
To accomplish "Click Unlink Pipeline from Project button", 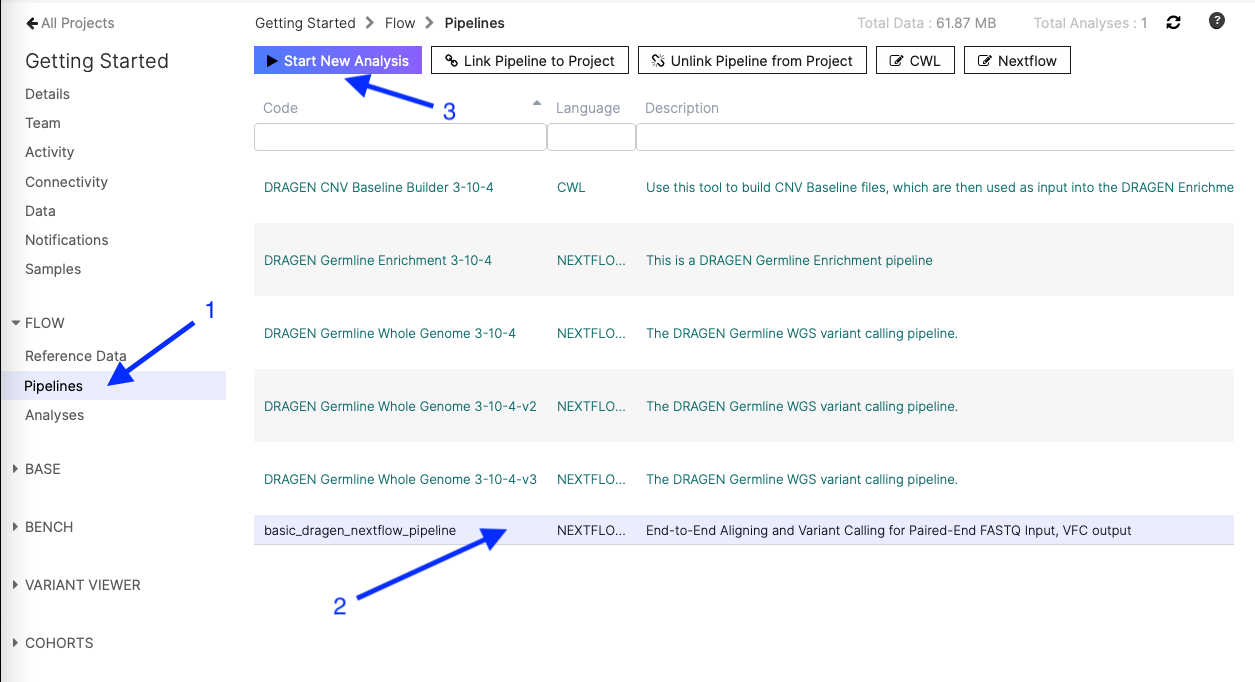I will [752, 61].
